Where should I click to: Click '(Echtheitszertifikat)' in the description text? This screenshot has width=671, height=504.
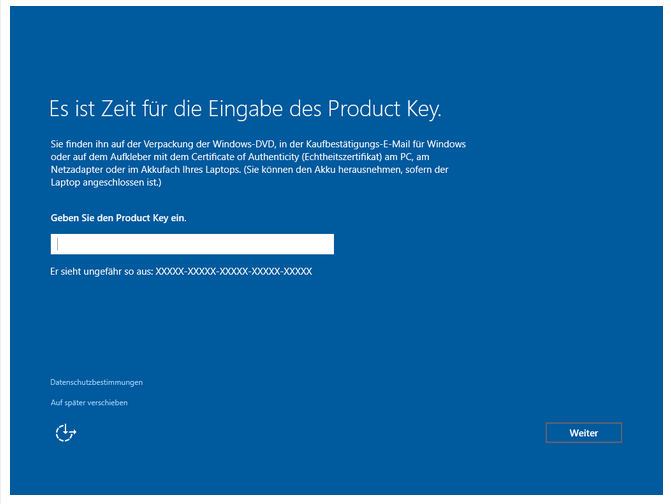coord(341,157)
